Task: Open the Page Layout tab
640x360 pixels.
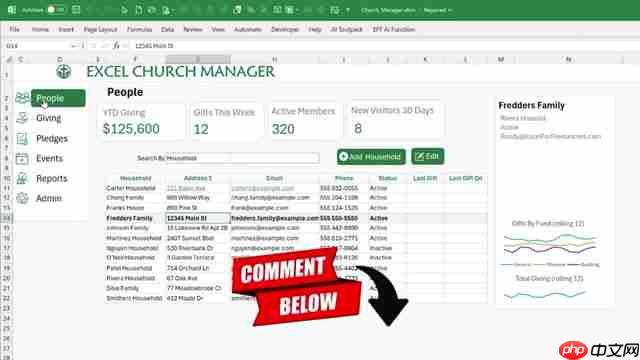Action: (x=100, y=29)
